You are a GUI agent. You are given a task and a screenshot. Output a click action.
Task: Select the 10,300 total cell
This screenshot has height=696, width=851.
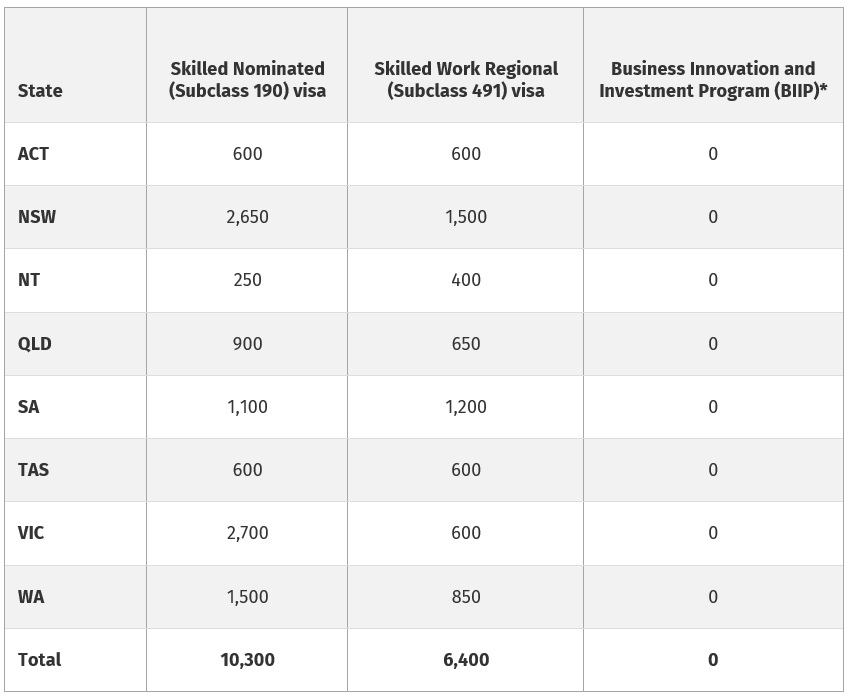[x=247, y=660]
